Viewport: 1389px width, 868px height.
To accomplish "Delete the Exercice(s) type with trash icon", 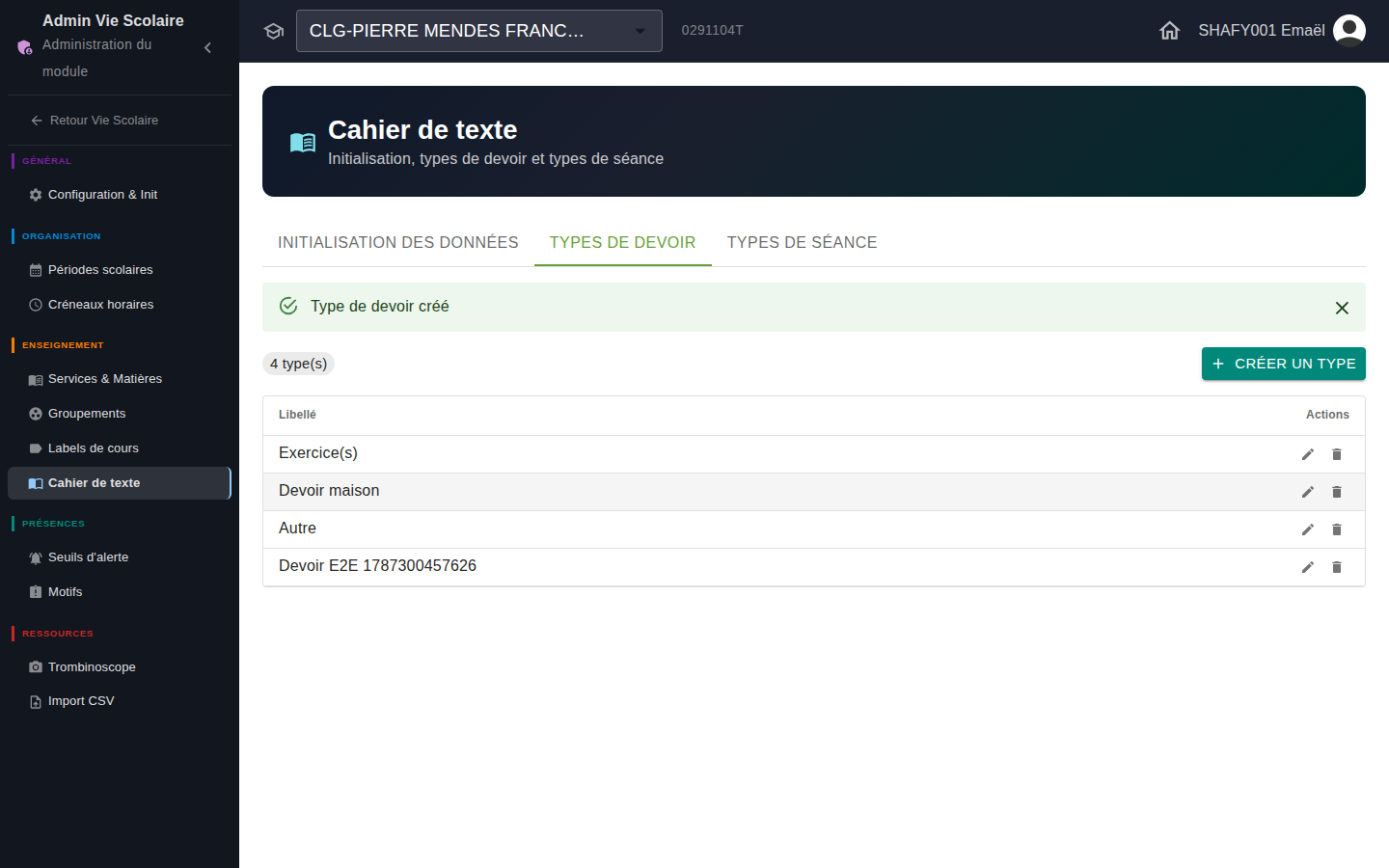I will (x=1337, y=454).
